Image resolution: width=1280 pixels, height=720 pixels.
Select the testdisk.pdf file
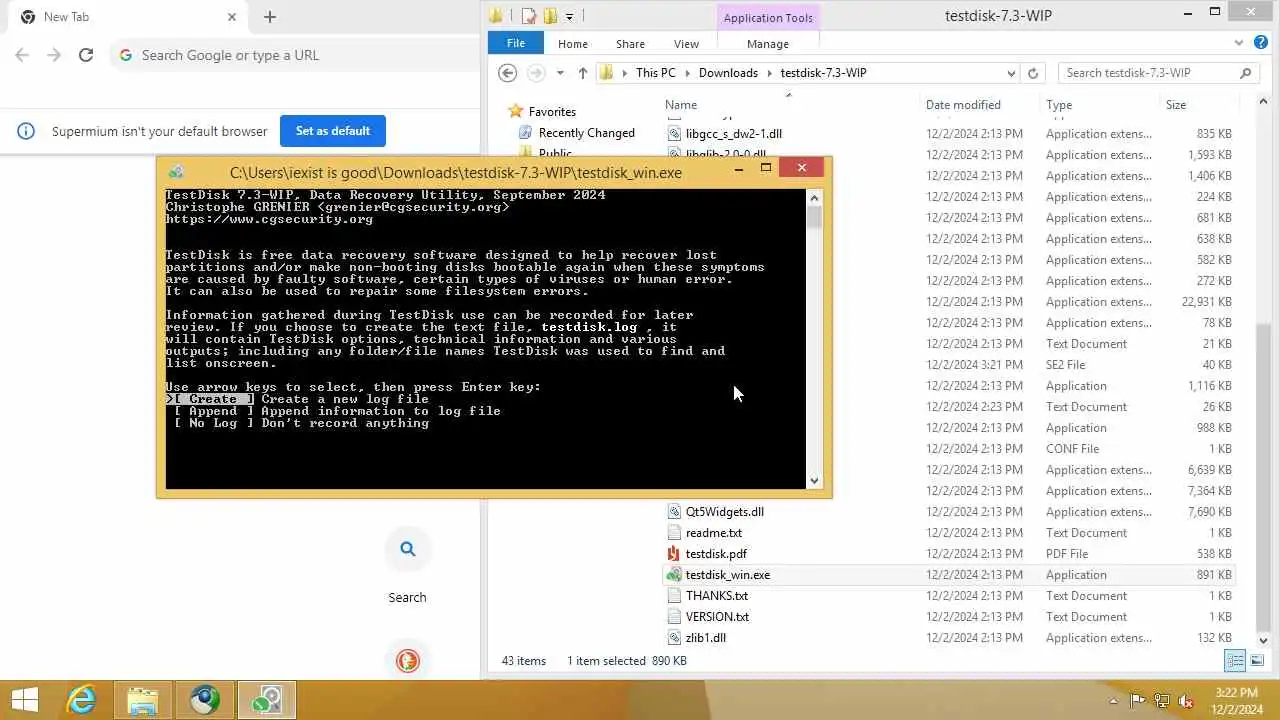[716, 554]
